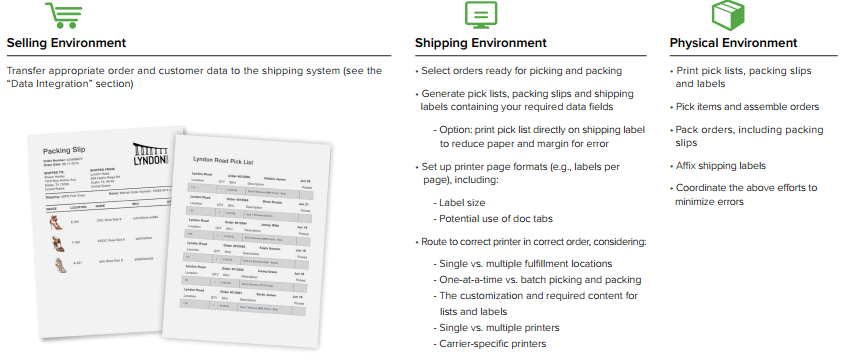Click the first shoe image on packing slip
This screenshot has height=362, width=851.
pos(56,223)
